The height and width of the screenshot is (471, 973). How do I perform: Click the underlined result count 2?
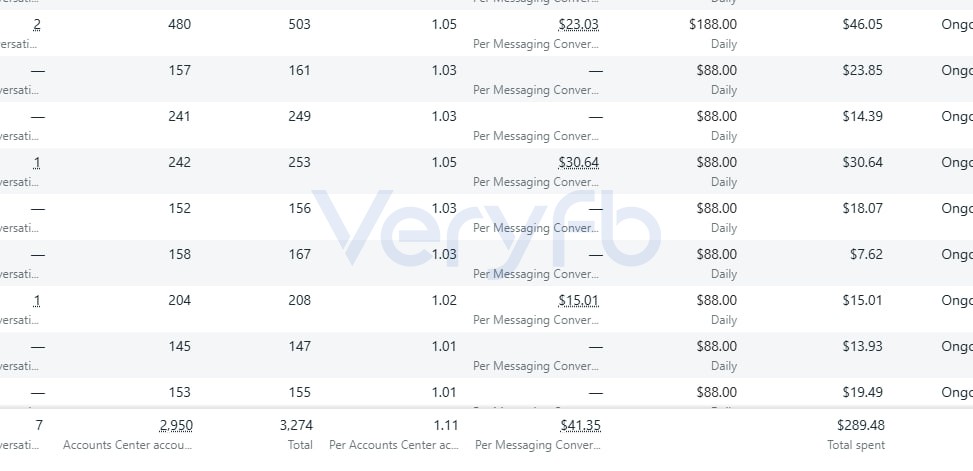click(37, 25)
